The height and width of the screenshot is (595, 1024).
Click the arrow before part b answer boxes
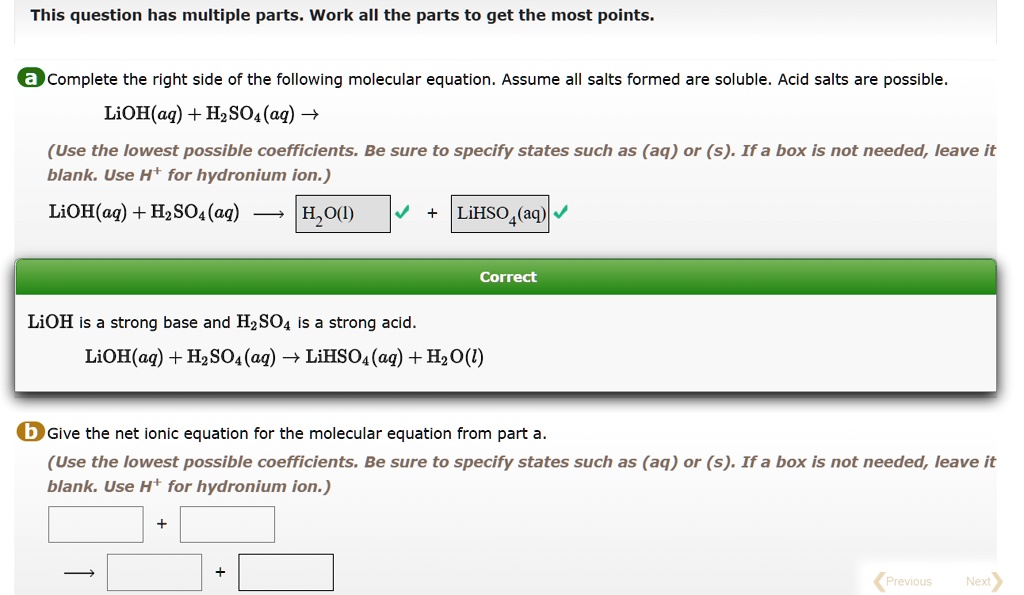(x=79, y=572)
